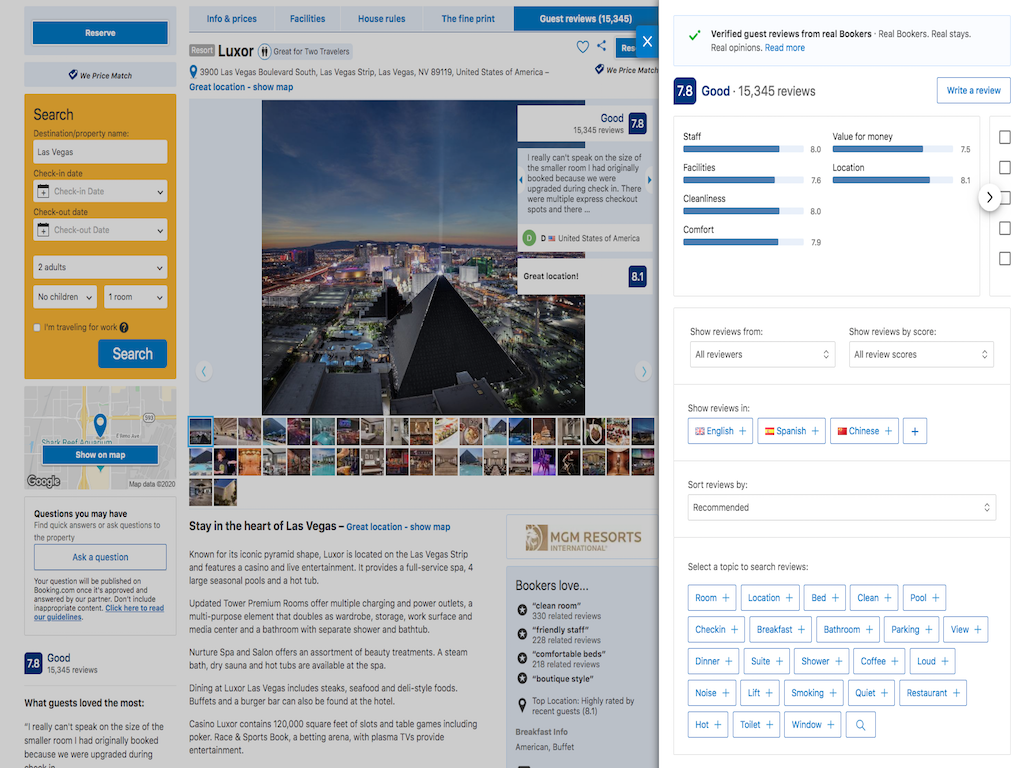Close the guest reviews side panel

[647, 42]
